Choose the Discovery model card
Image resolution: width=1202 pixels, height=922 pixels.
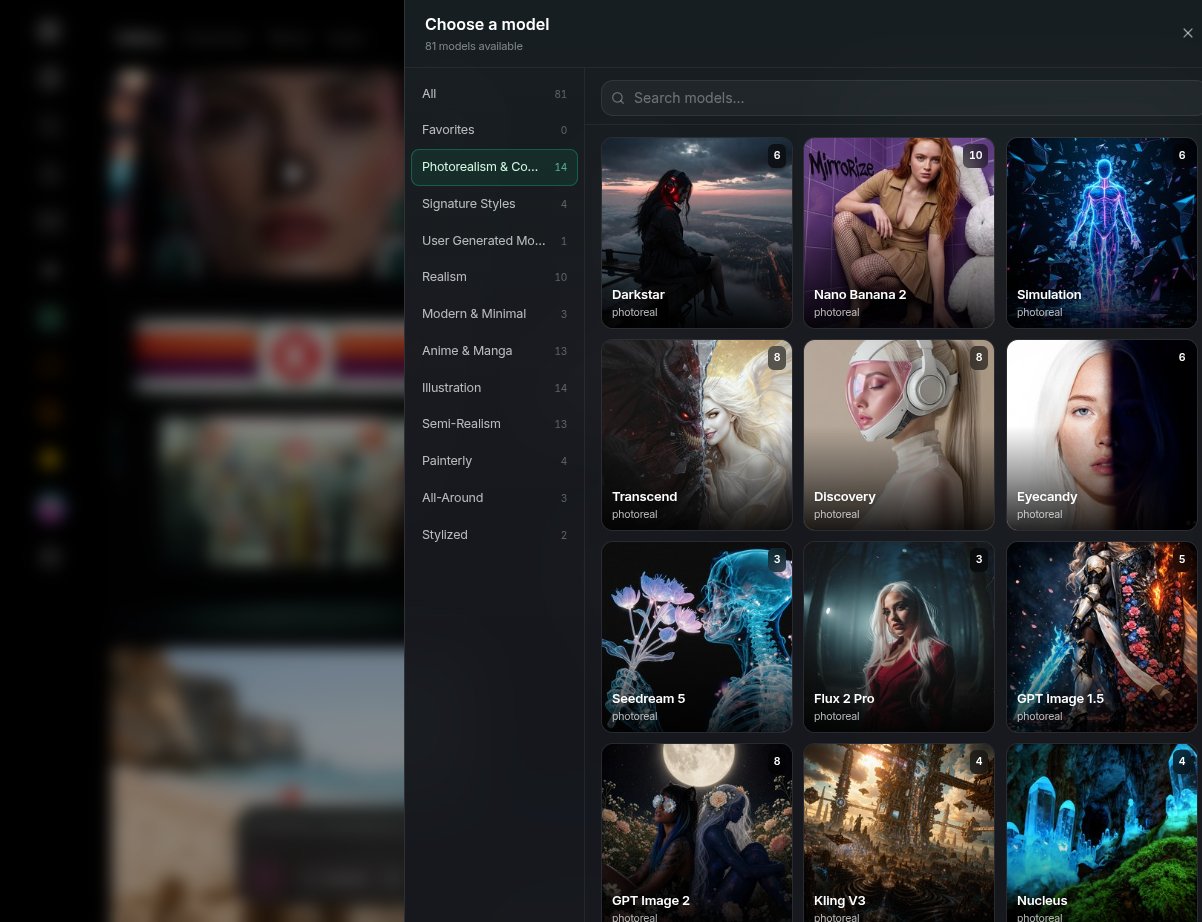(899, 435)
